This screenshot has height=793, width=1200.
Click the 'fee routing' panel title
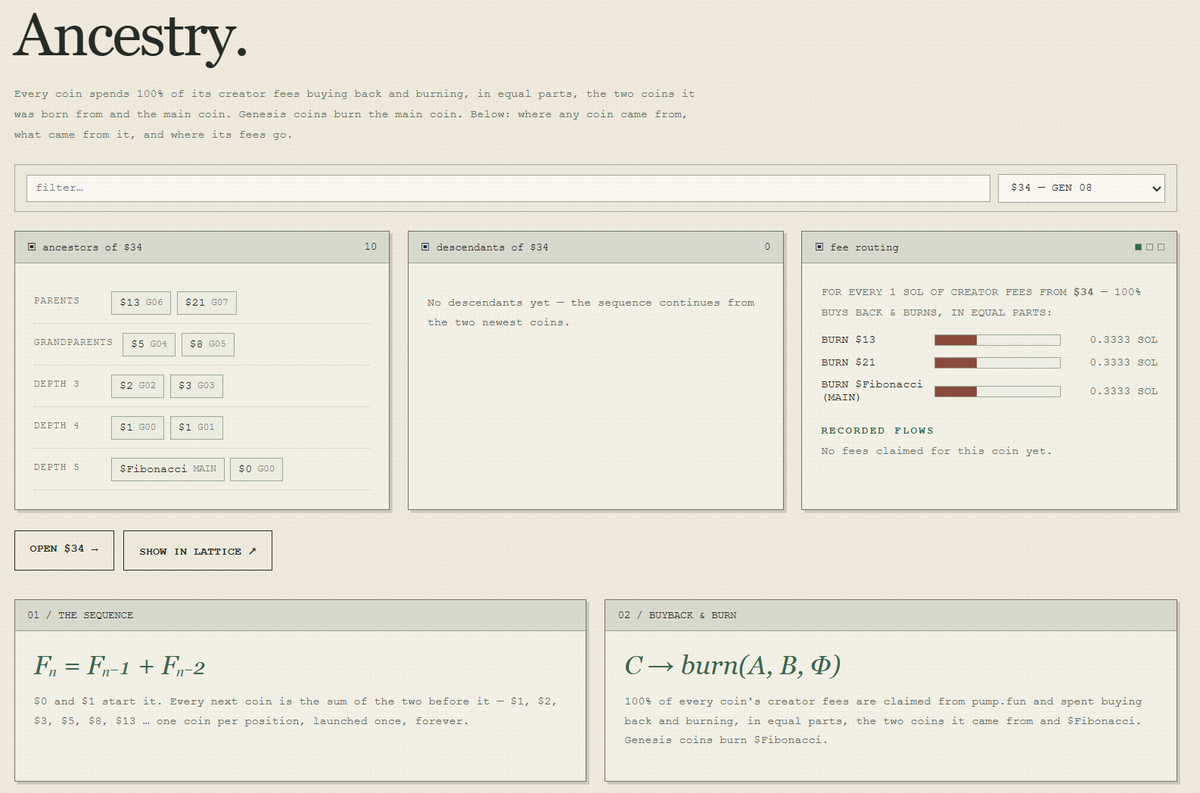click(864, 247)
